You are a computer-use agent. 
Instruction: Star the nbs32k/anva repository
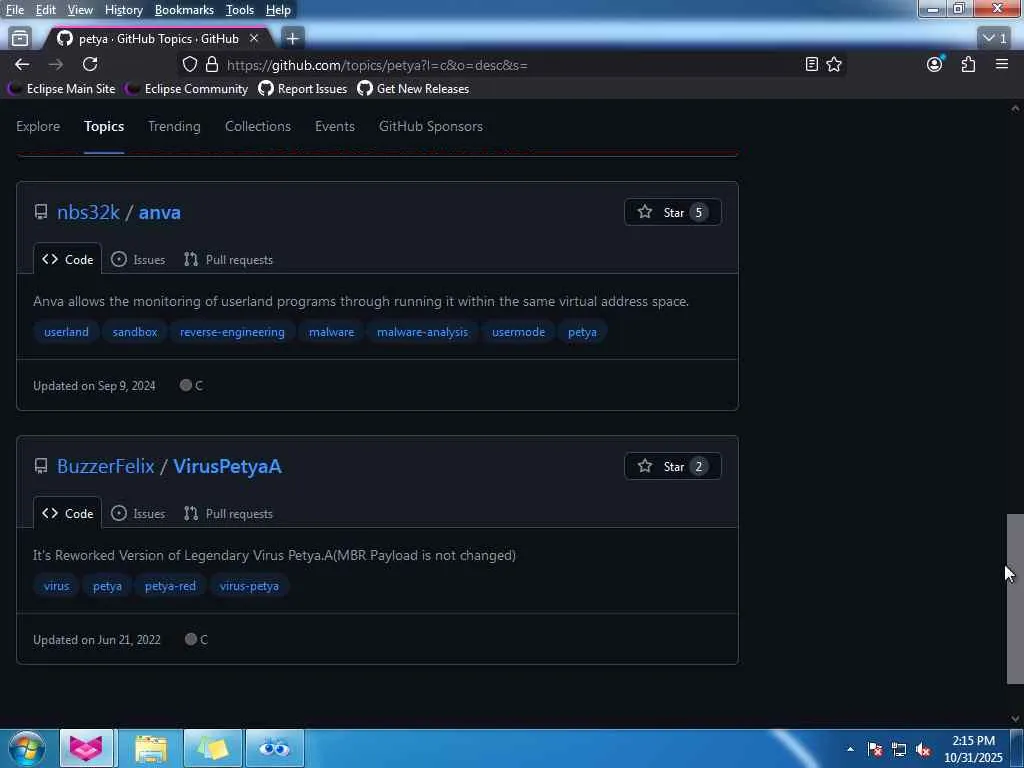(673, 212)
